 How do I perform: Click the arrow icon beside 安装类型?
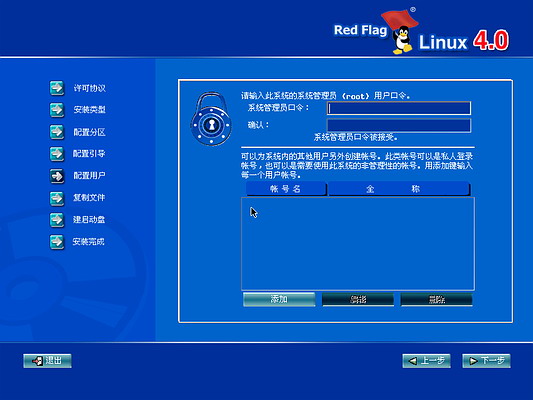click(x=57, y=110)
